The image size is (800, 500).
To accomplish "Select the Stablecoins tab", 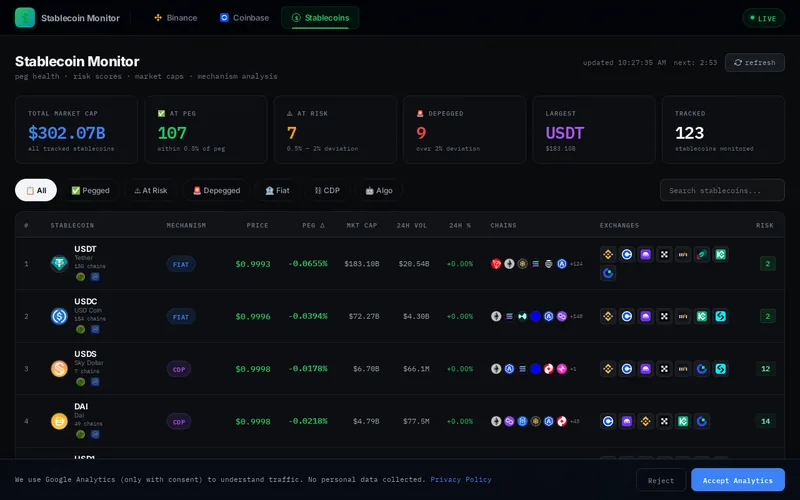I will 320,18.
